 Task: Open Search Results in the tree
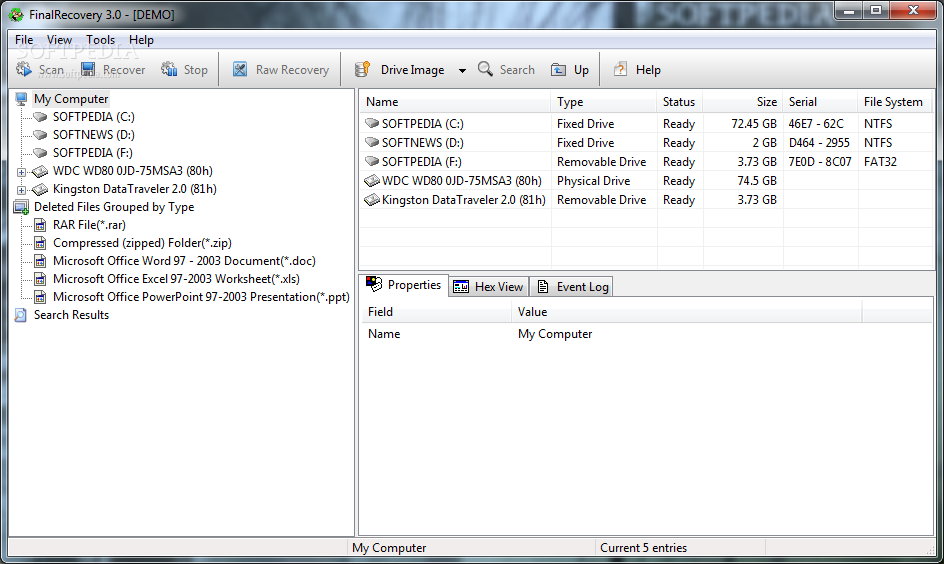(71, 315)
